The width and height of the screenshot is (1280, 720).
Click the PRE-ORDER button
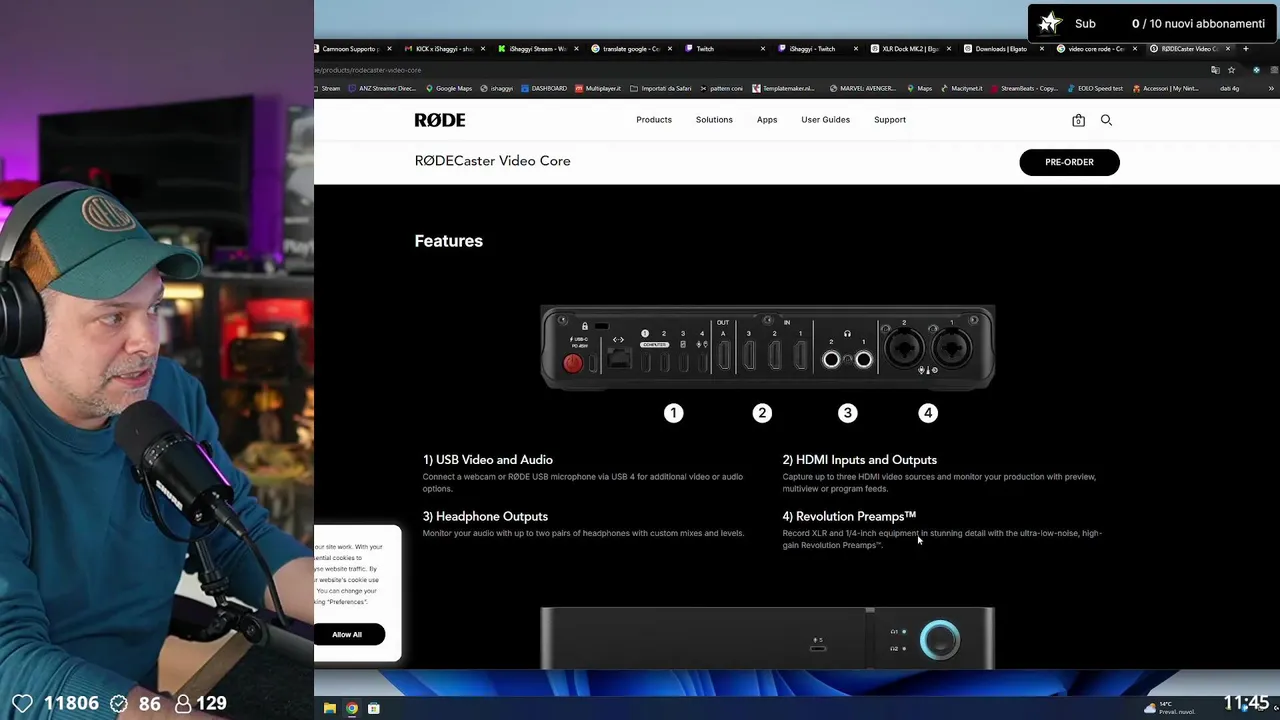[1069, 162]
